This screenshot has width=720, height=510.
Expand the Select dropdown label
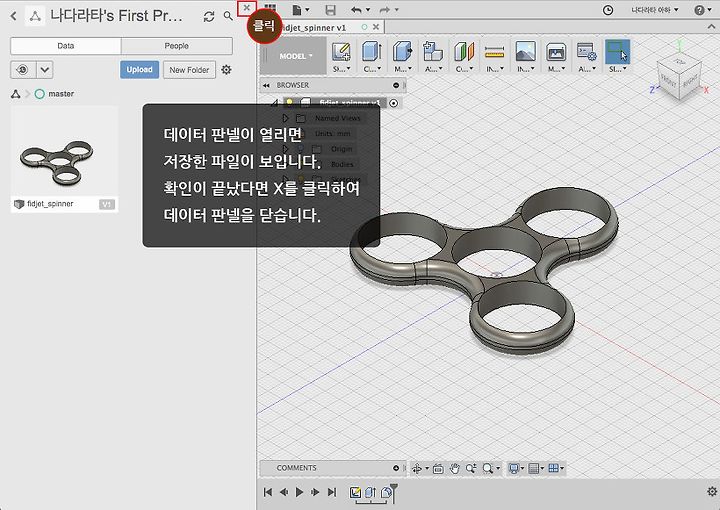(x=618, y=69)
